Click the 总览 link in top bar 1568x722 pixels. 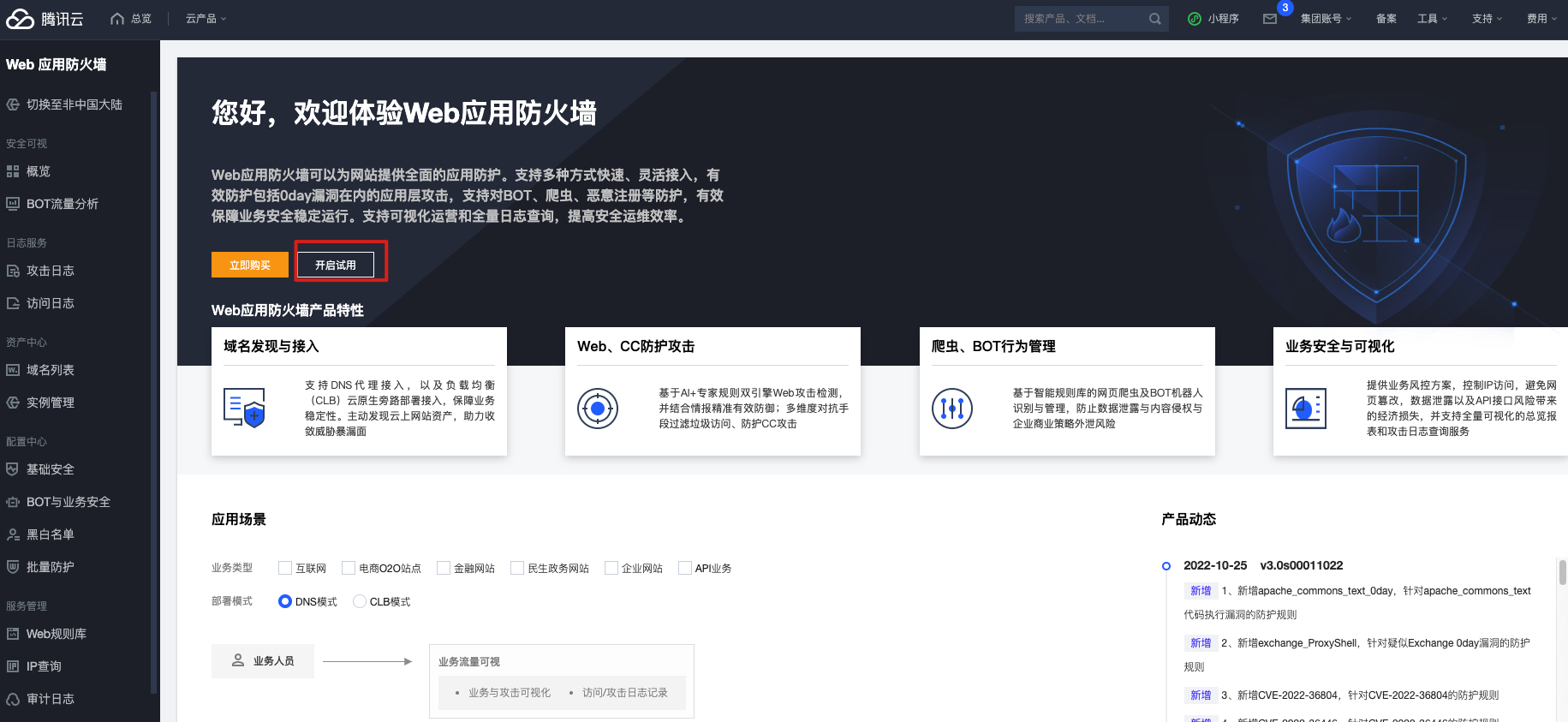point(141,19)
